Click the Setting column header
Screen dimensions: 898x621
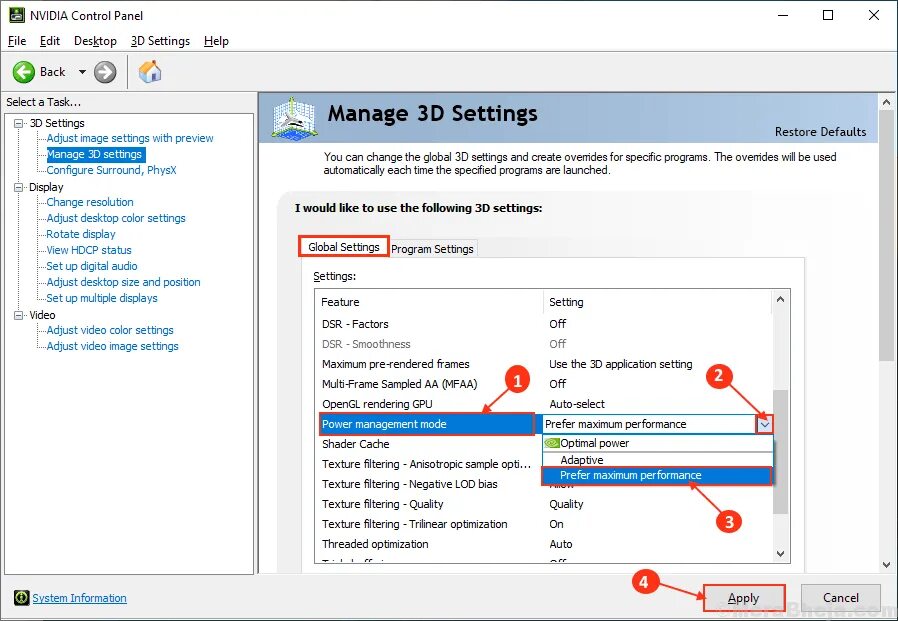point(657,302)
